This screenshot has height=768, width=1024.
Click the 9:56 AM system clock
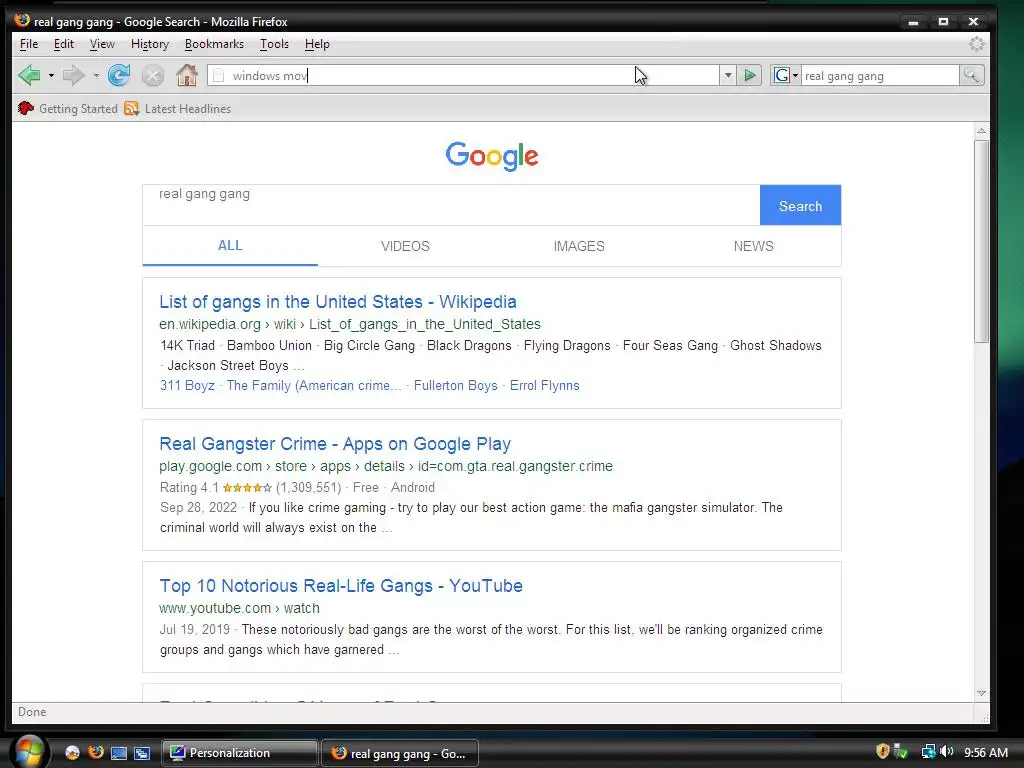click(x=985, y=752)
